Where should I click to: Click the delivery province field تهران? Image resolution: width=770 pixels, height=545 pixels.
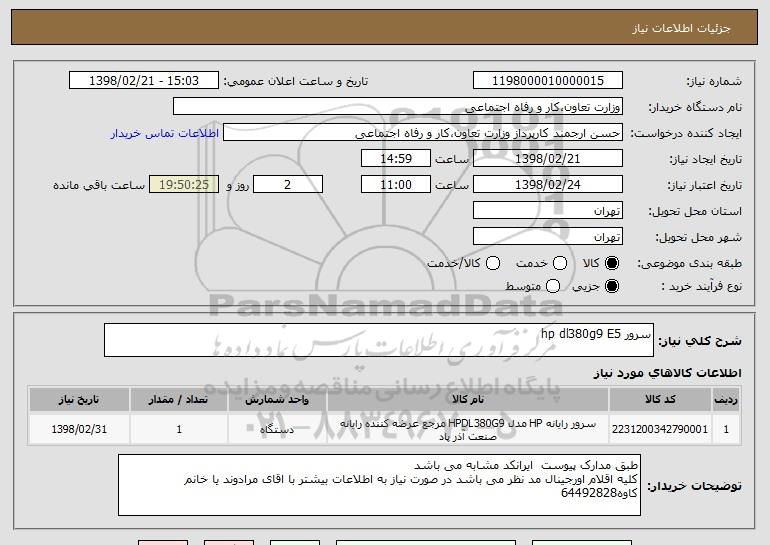click(x=548, y=211)
